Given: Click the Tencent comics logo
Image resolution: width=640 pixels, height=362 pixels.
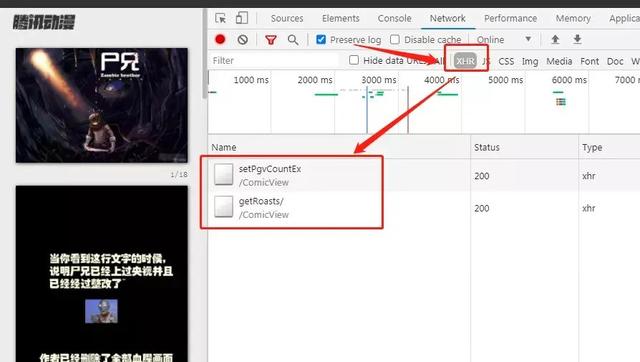Looking at the screenshot, I should click(x=44, y=22).
